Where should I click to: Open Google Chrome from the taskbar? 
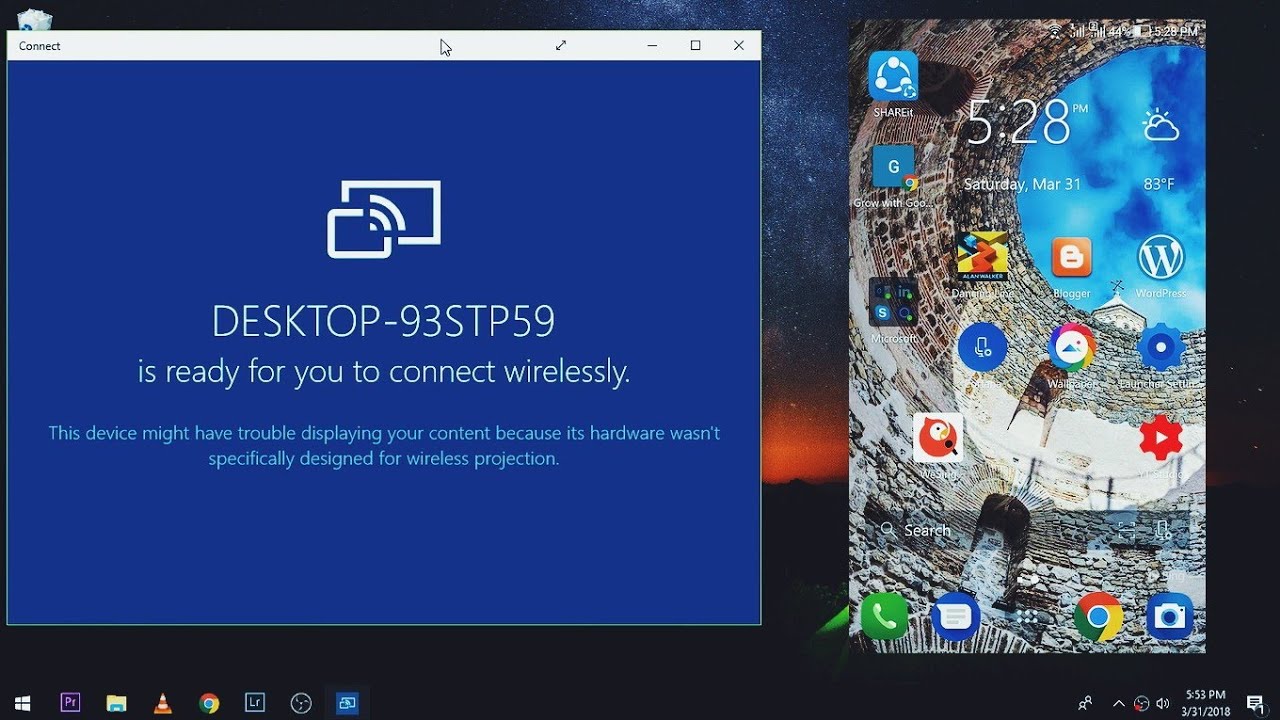pyautogui.click(x=209, y=703)
